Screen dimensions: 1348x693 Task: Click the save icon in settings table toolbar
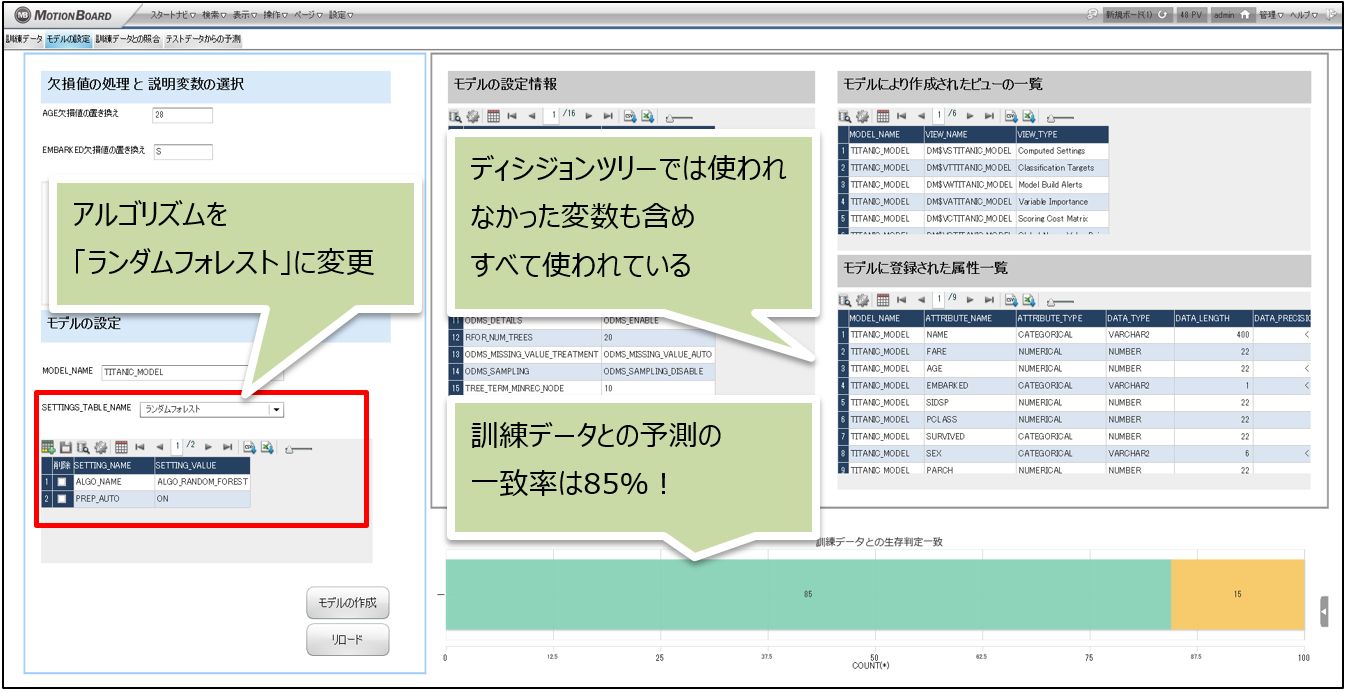click(65, 448)
